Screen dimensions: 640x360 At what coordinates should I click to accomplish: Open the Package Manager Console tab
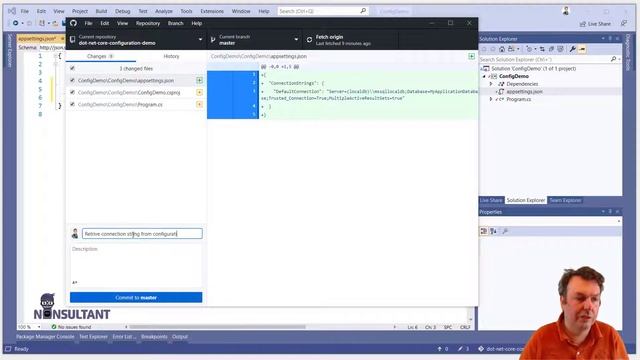(45, 337)
